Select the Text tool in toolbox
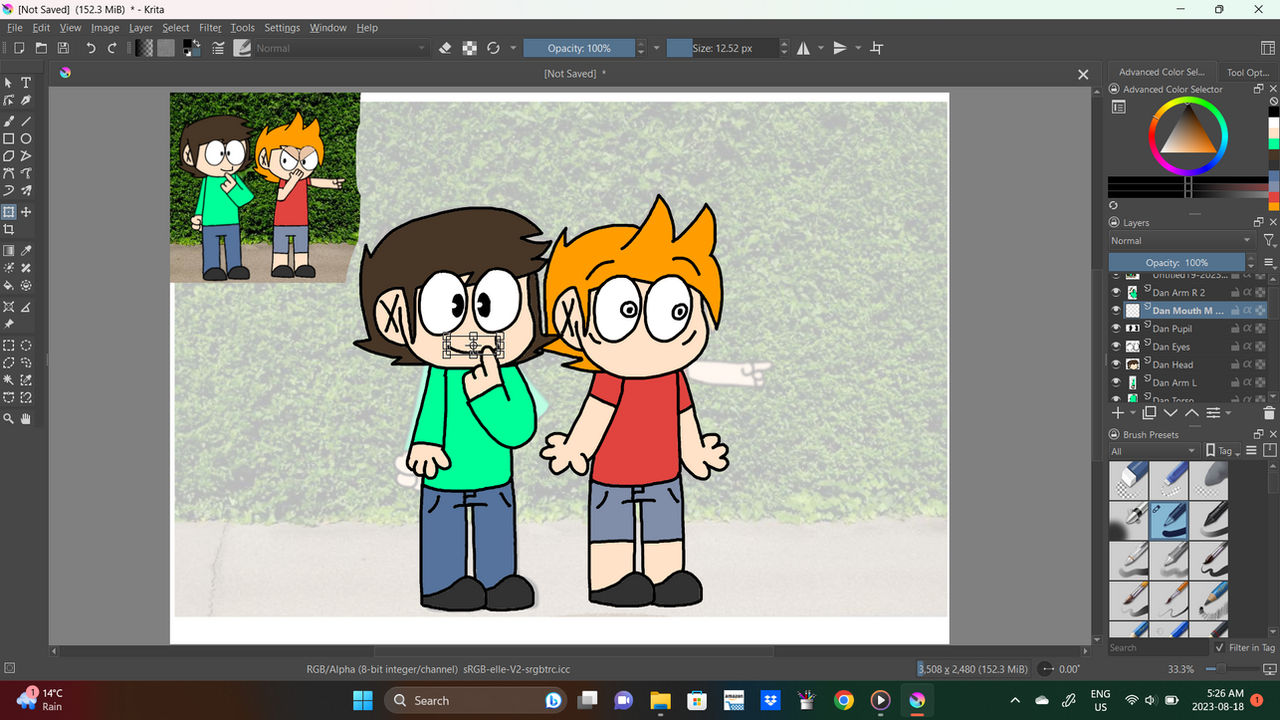 [x=26, y=83]
